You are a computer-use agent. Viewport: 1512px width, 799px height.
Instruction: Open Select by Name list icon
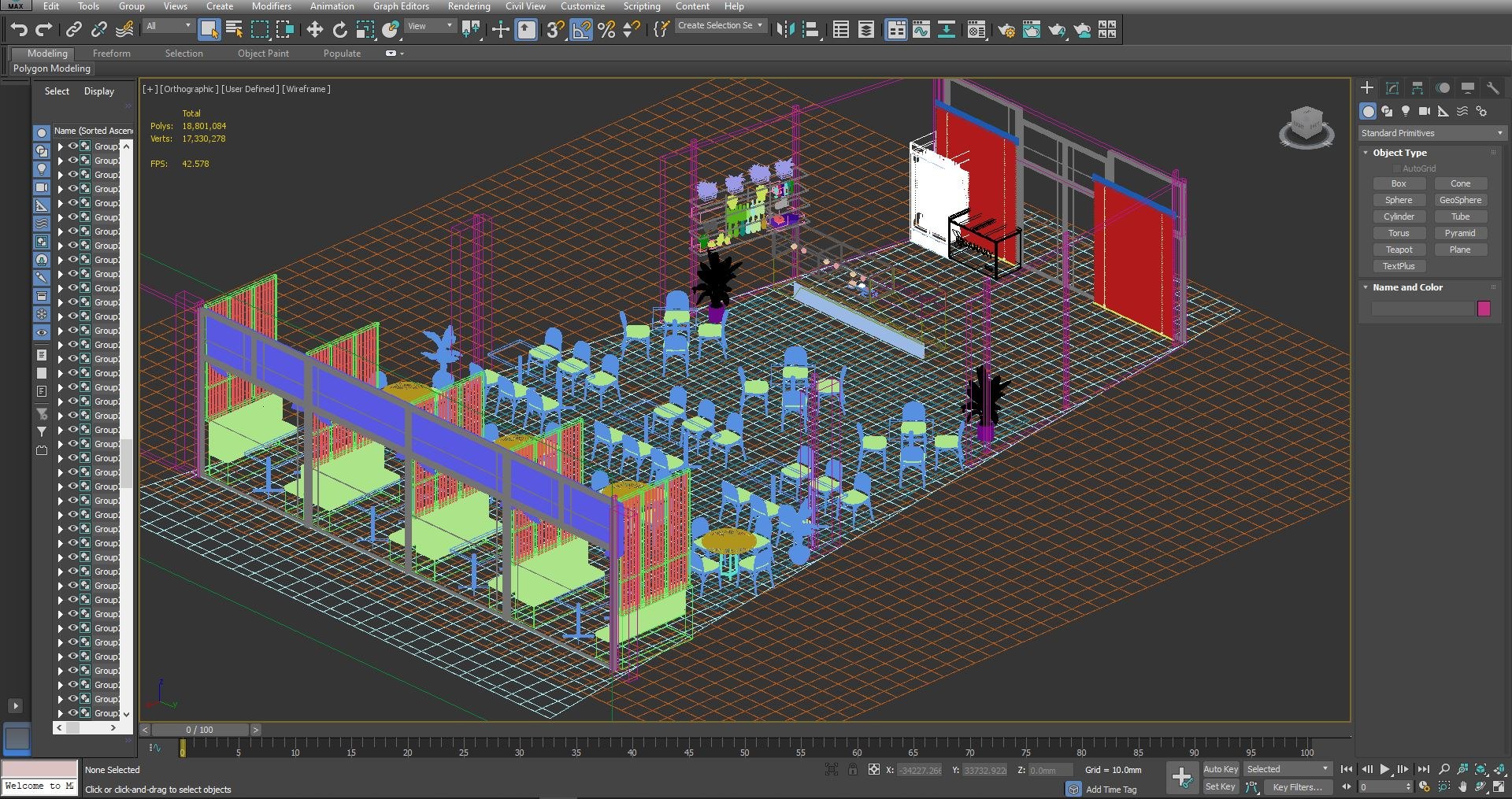coord(234,30)
